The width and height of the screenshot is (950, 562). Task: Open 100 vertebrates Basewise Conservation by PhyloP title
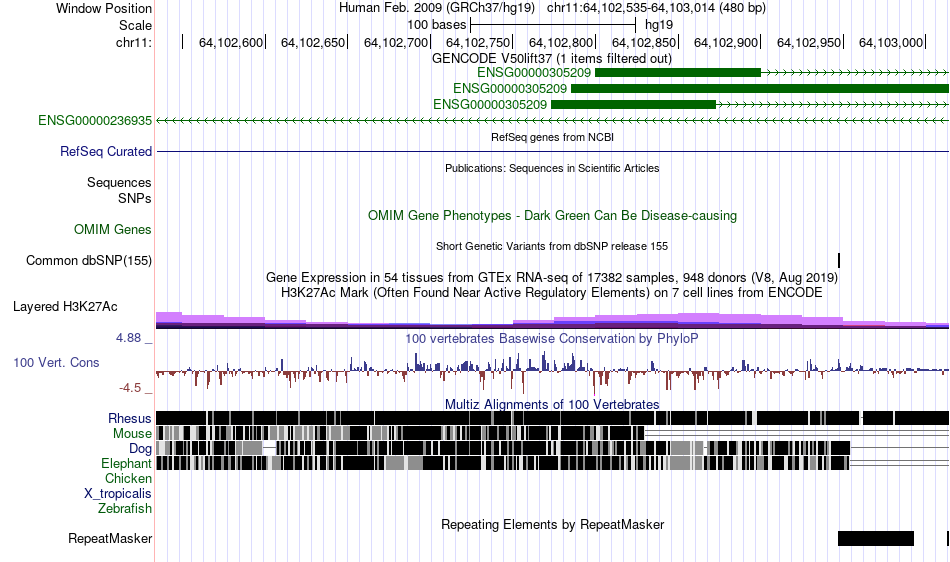click(552, 339)
